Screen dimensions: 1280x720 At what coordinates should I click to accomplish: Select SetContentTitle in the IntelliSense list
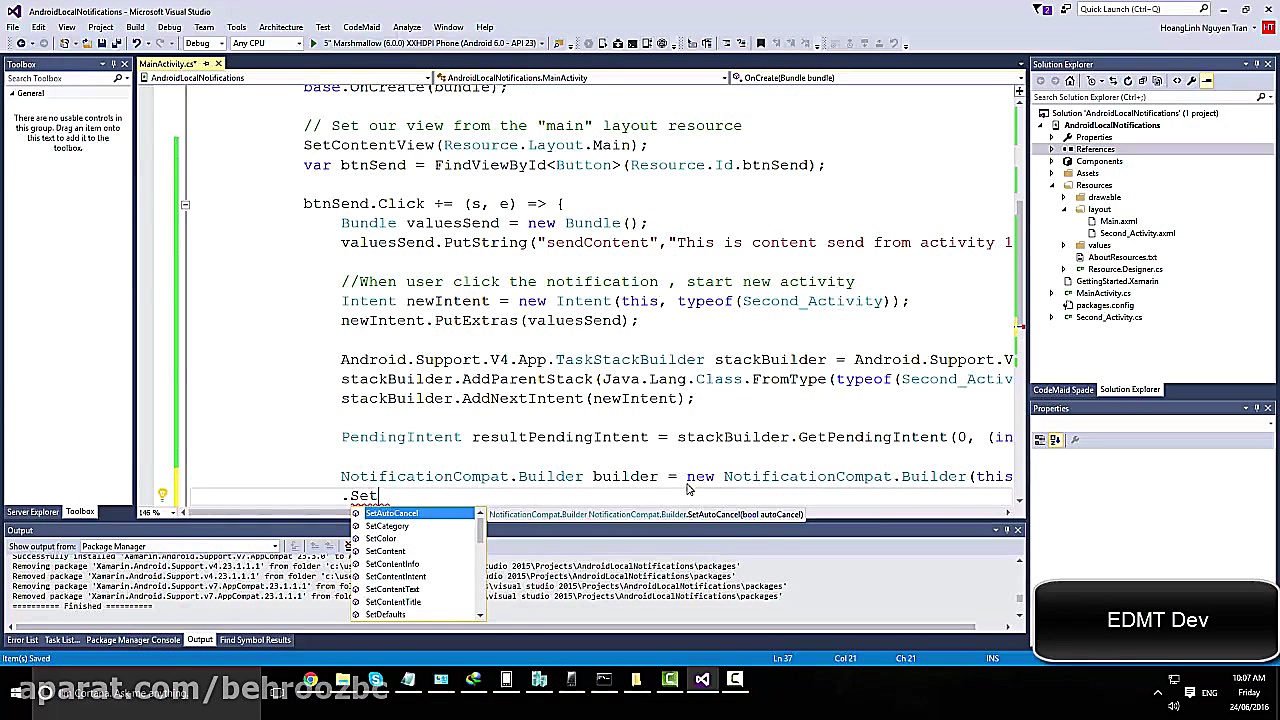point(393,602)
